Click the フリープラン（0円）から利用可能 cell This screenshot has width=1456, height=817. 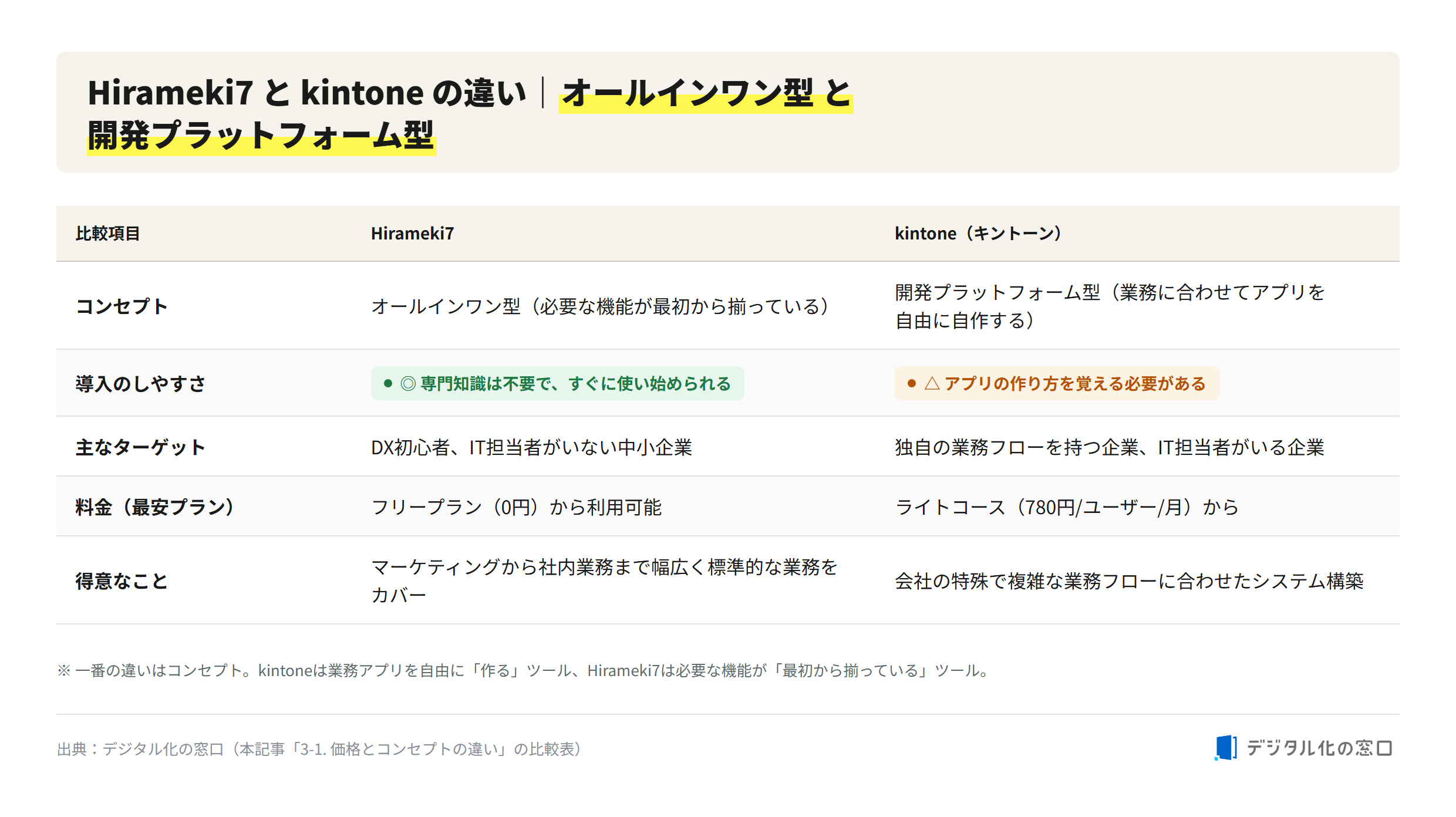516,507
